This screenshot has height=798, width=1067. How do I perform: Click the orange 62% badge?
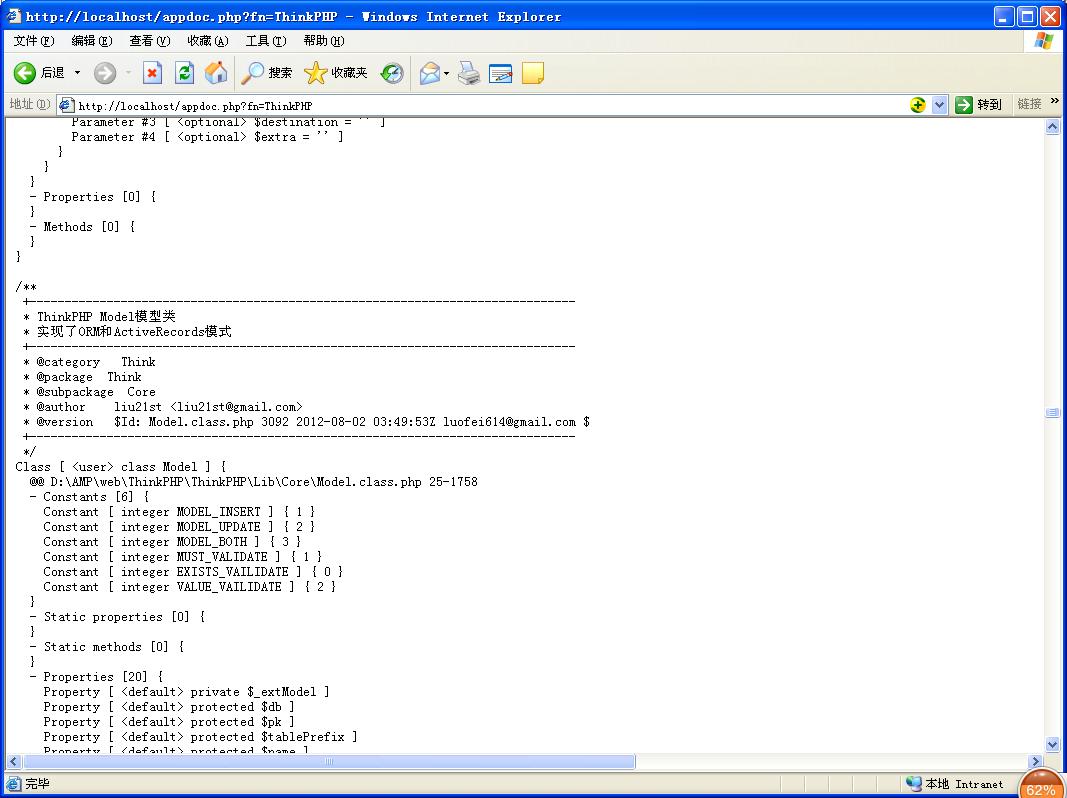point(1041,784)
